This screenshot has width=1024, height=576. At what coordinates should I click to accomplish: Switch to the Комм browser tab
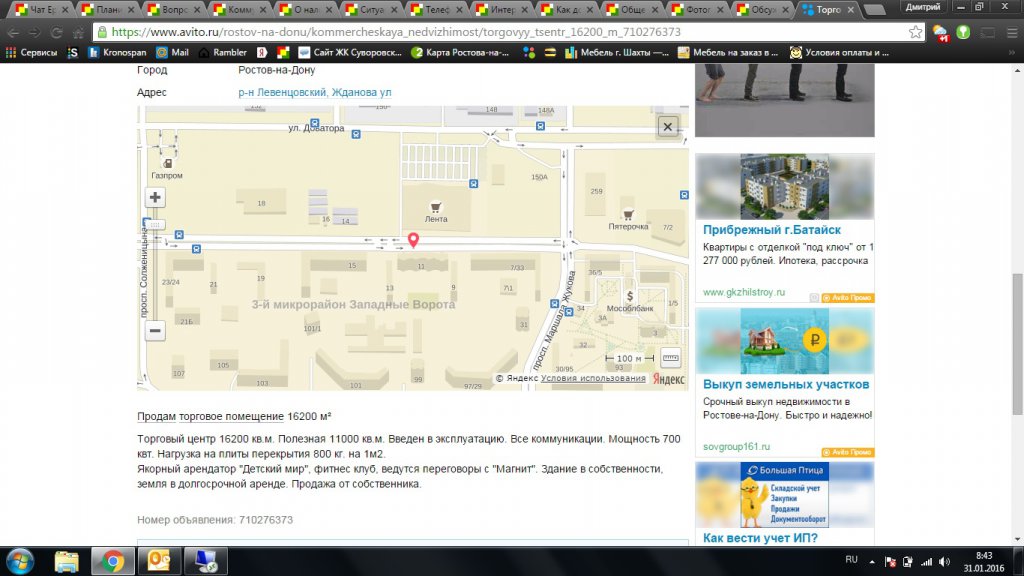(x=239, y=10)
